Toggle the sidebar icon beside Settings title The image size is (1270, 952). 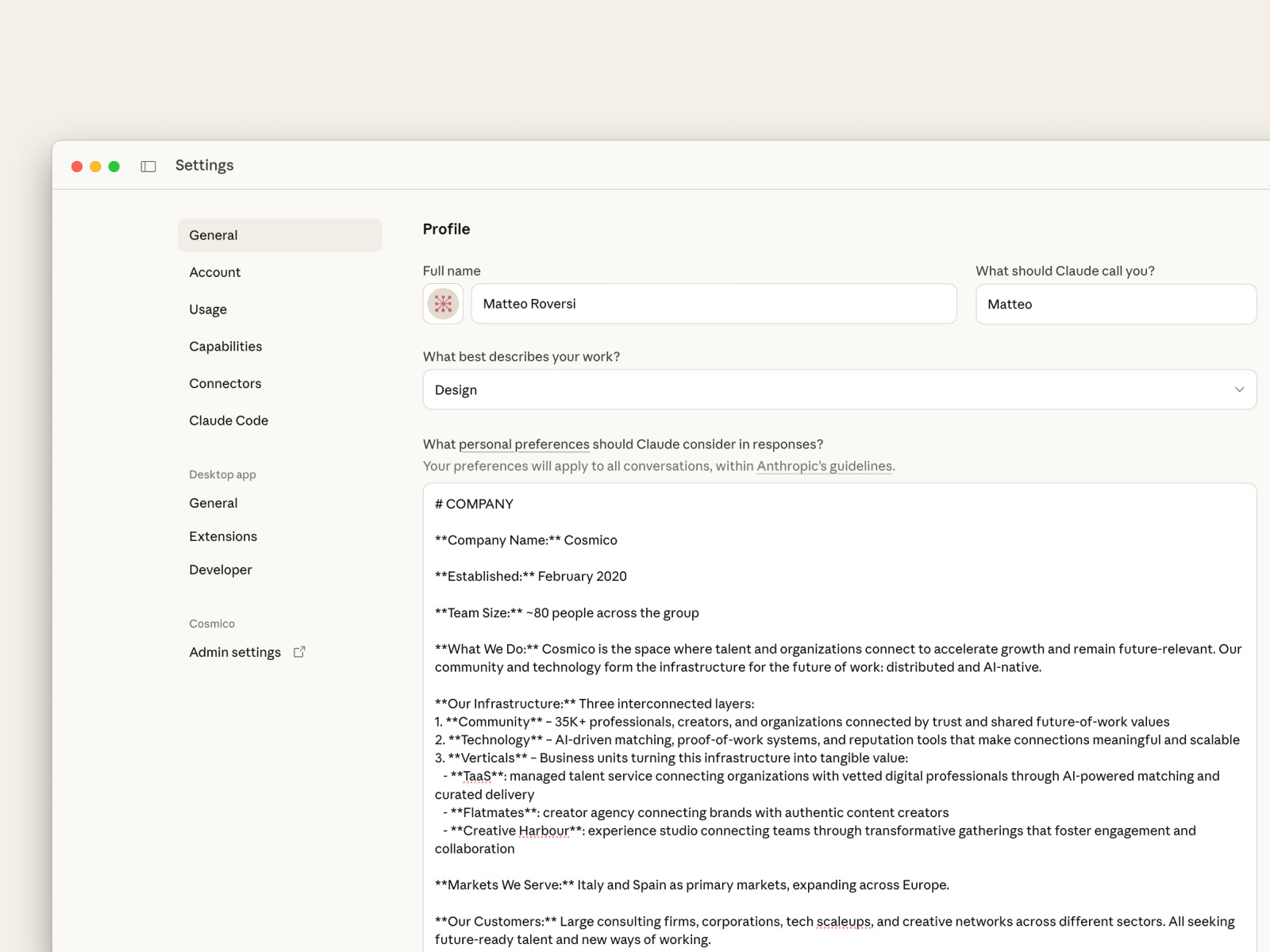point(148,166)
